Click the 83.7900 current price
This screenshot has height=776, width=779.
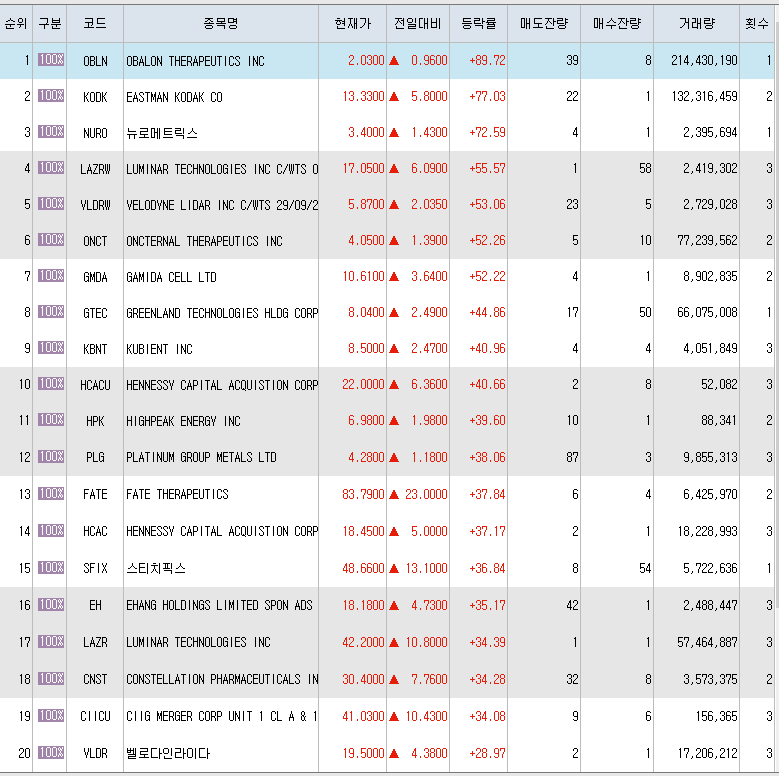point(363,494)
